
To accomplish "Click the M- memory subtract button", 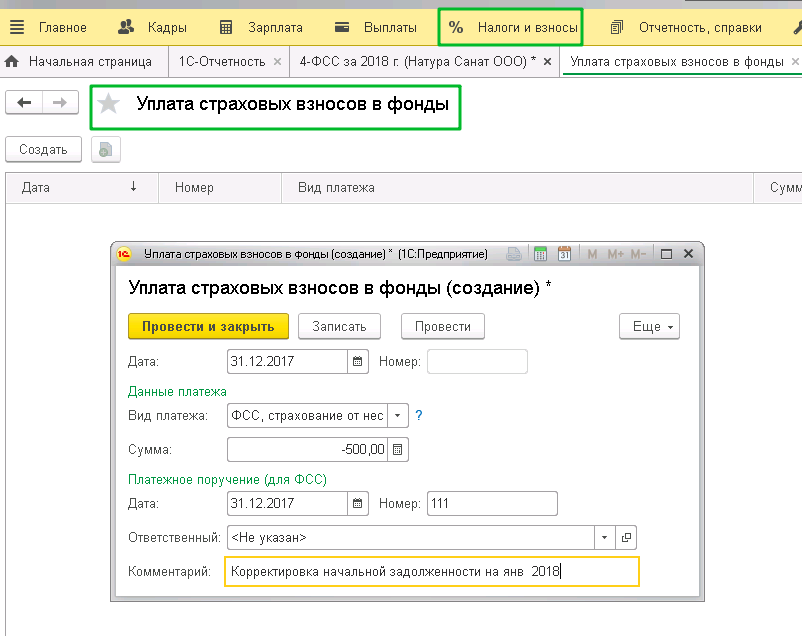I will pyautogui.click(x=638, y=254).
